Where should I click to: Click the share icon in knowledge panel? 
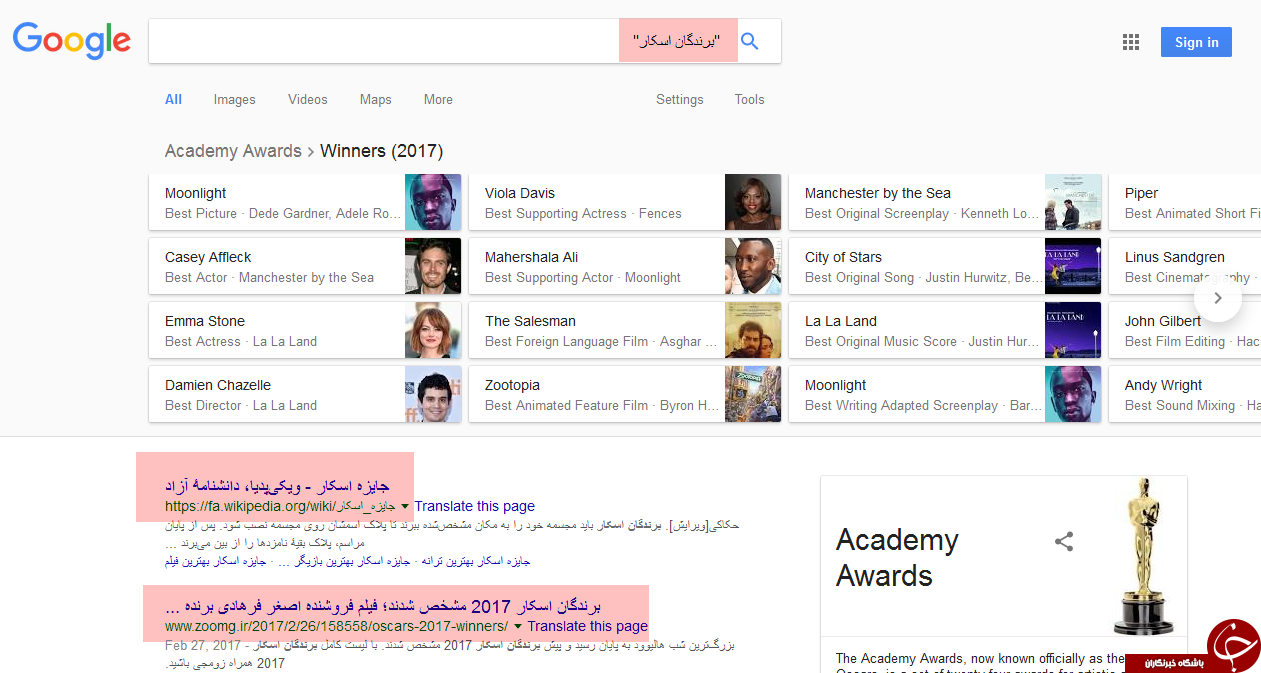[x=1064, y=542]
